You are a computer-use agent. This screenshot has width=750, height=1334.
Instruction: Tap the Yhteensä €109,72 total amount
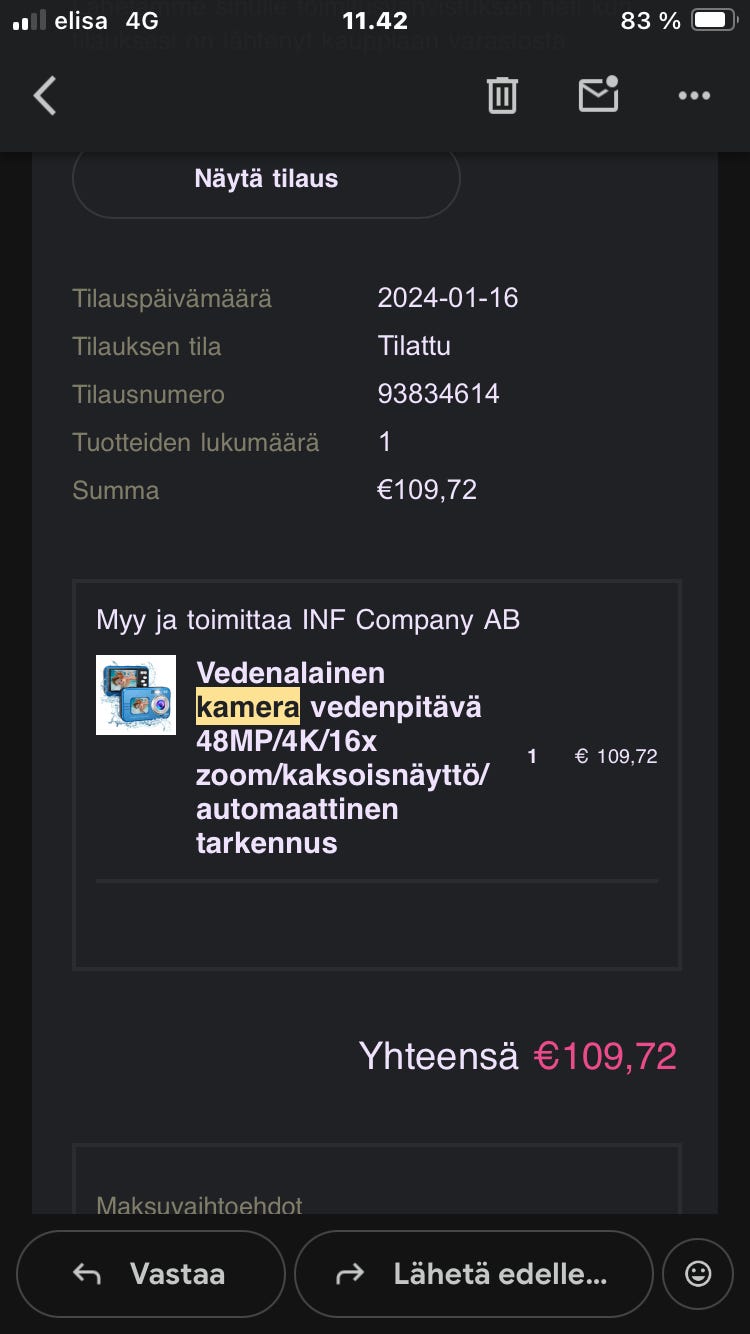(604, 1056)
